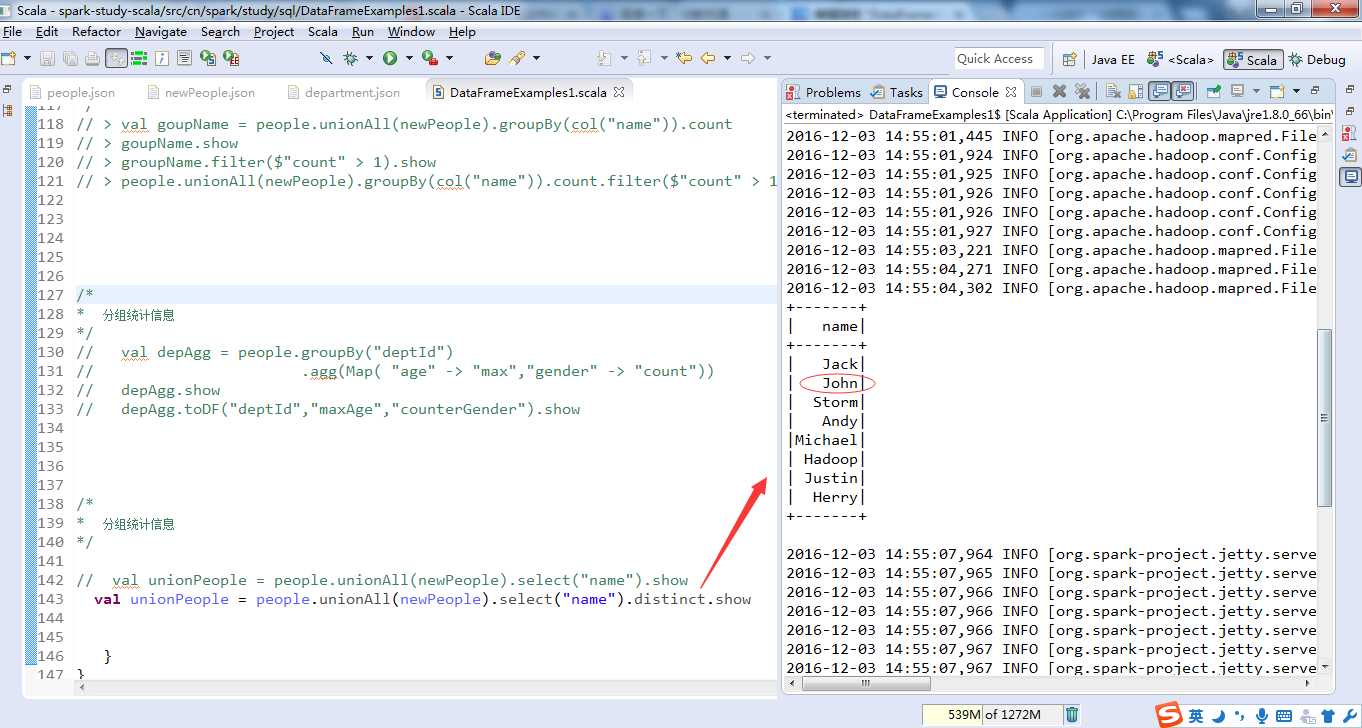
Task: Click the Run Last Tool icon
Action: click(430, 58)
